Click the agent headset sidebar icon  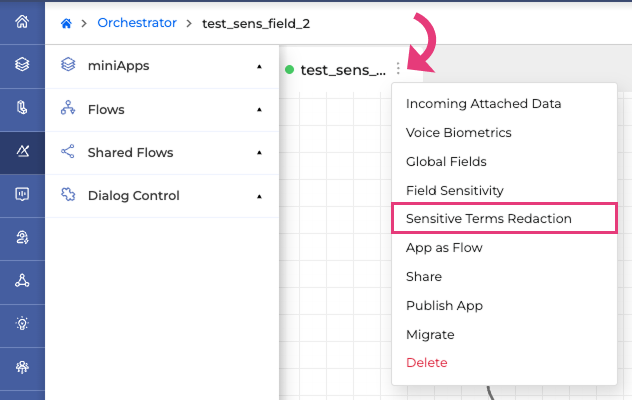pos(22,237)
